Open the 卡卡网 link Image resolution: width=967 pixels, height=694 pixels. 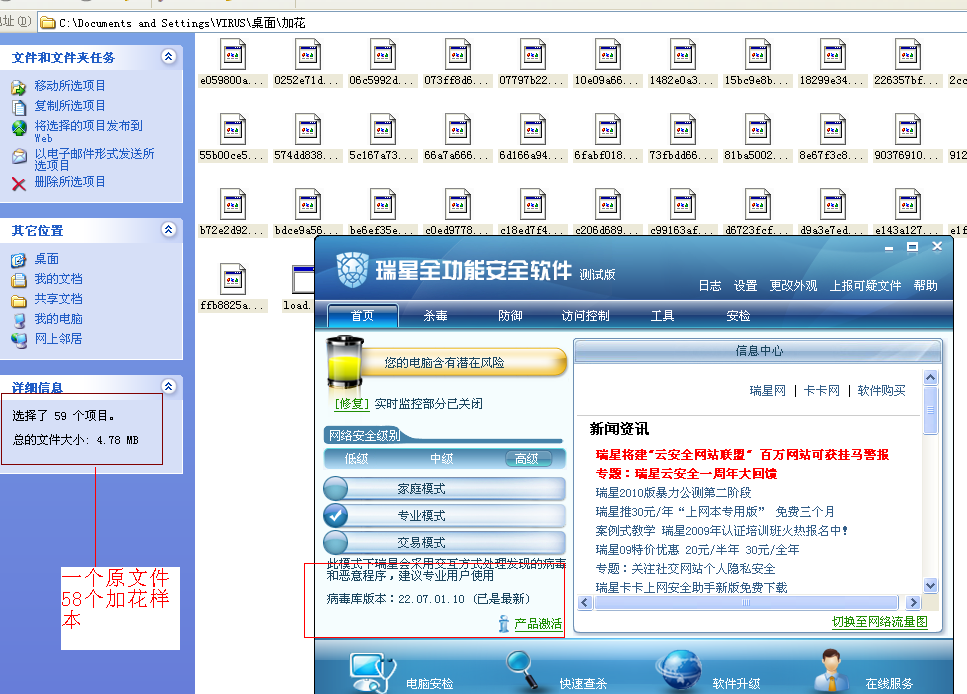pos(822,390)
